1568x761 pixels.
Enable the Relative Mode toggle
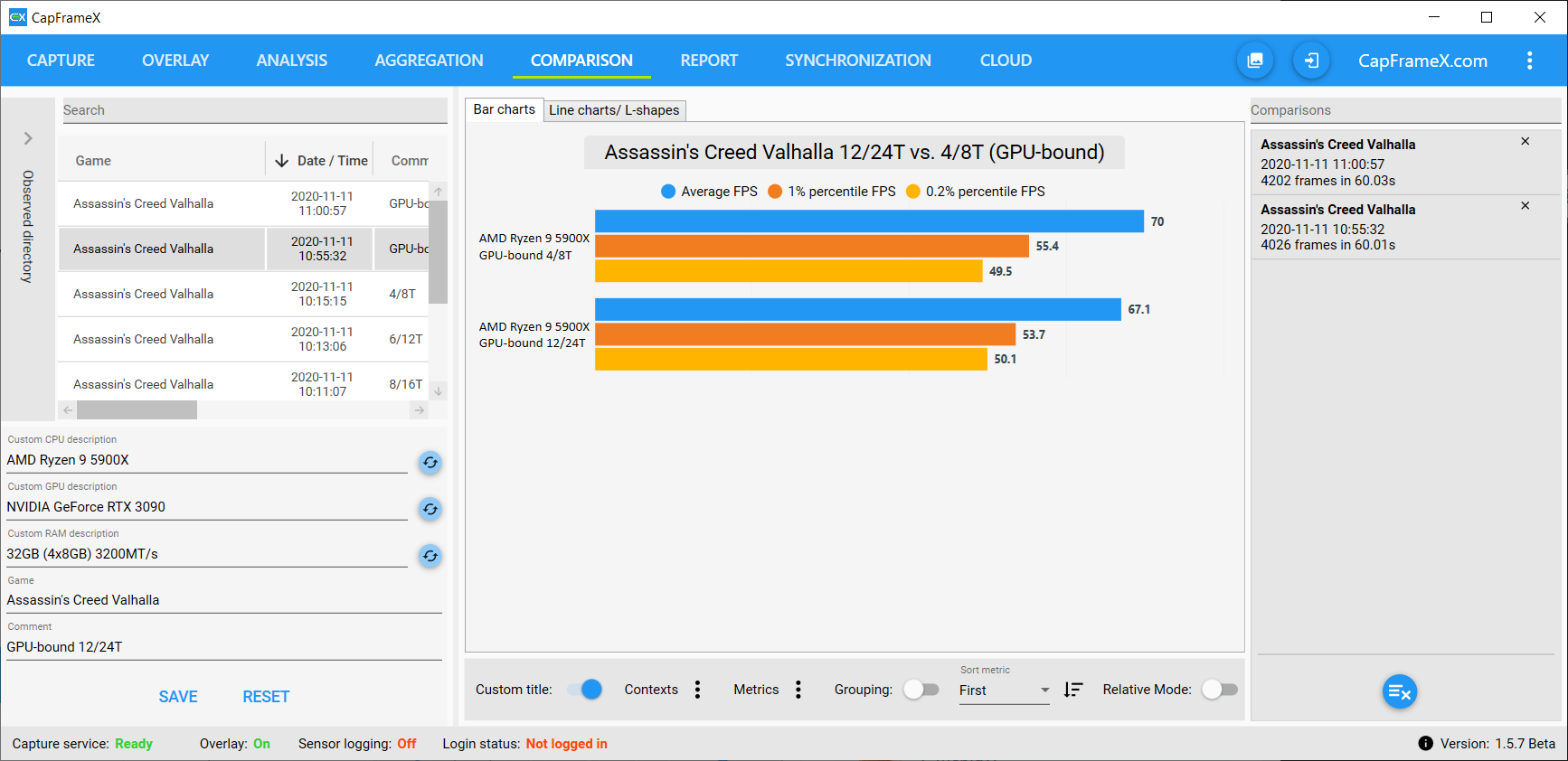(x=1220, y=690)
